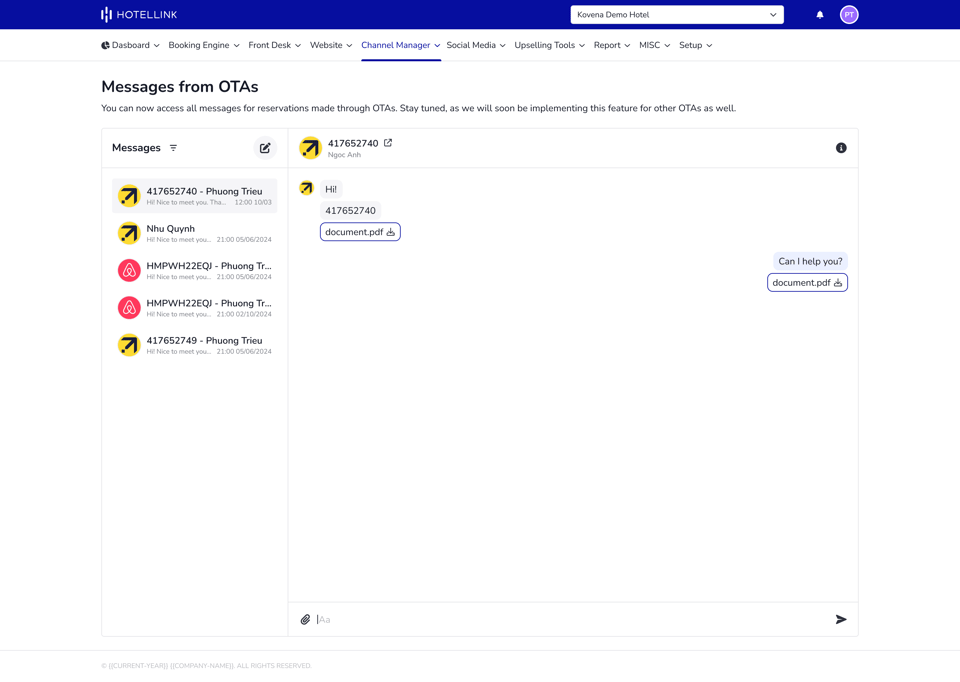This screenshot has height=682, width=960.
Task: Expand the Dasboard menu
Action: tap(130, 45)
